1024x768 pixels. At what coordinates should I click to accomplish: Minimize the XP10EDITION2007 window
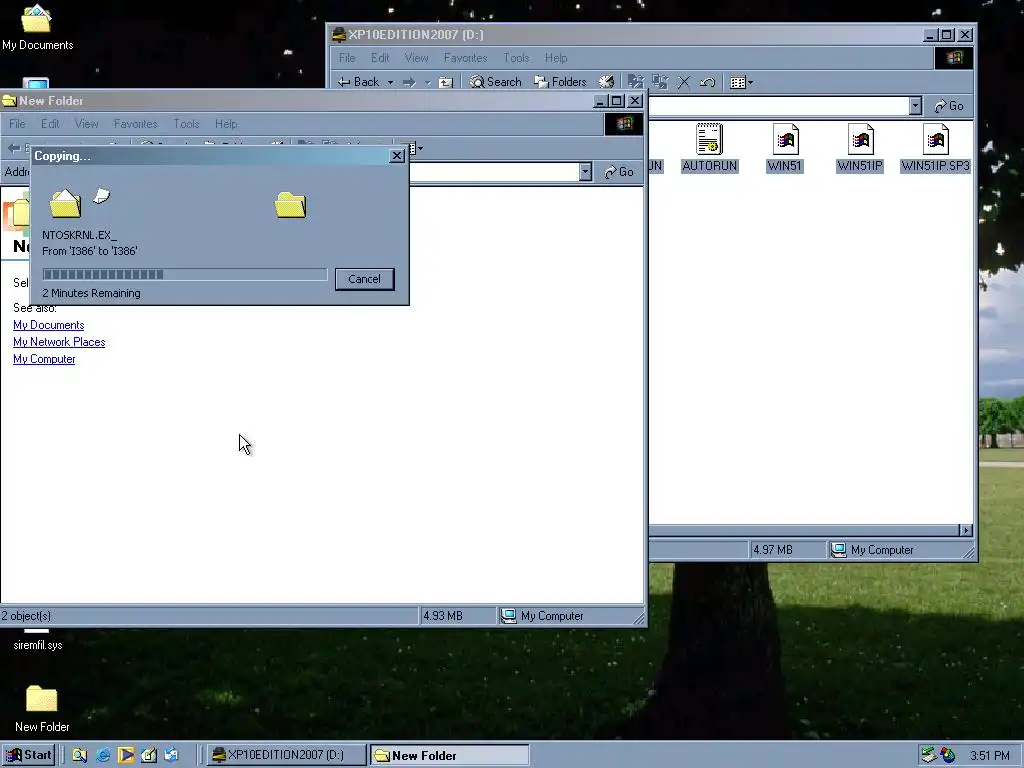[x=931, y=35]
